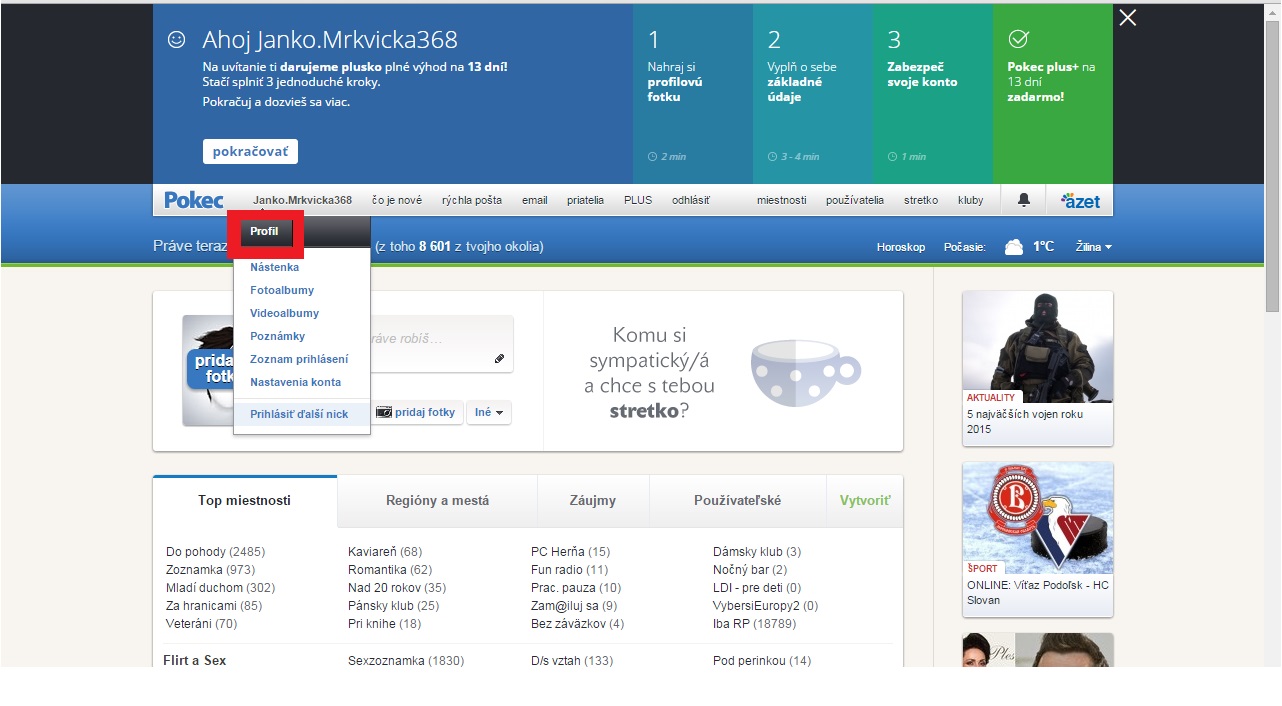Open používatelia in the navbar

pos(855,200)
